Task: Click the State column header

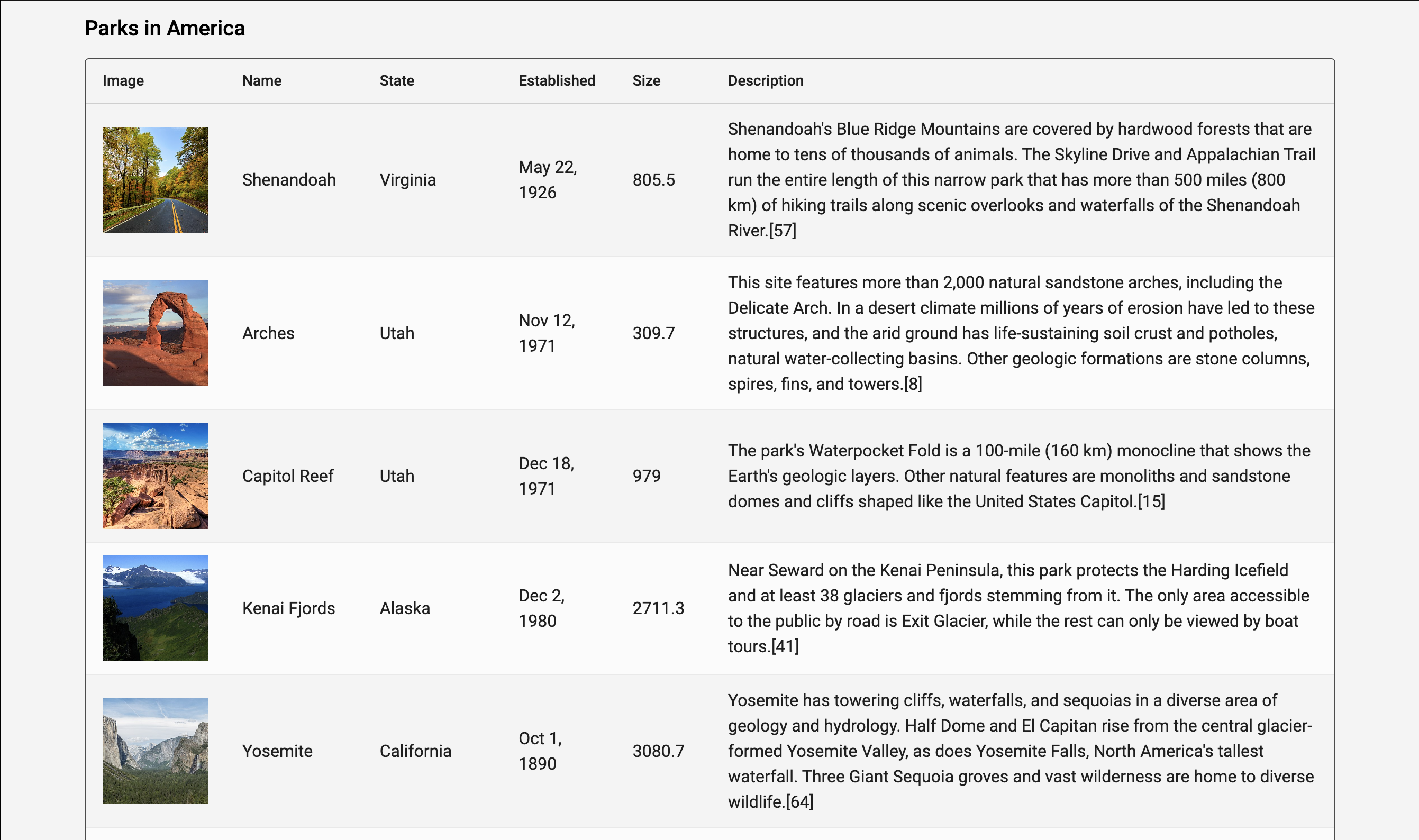Action: [396, 80]
